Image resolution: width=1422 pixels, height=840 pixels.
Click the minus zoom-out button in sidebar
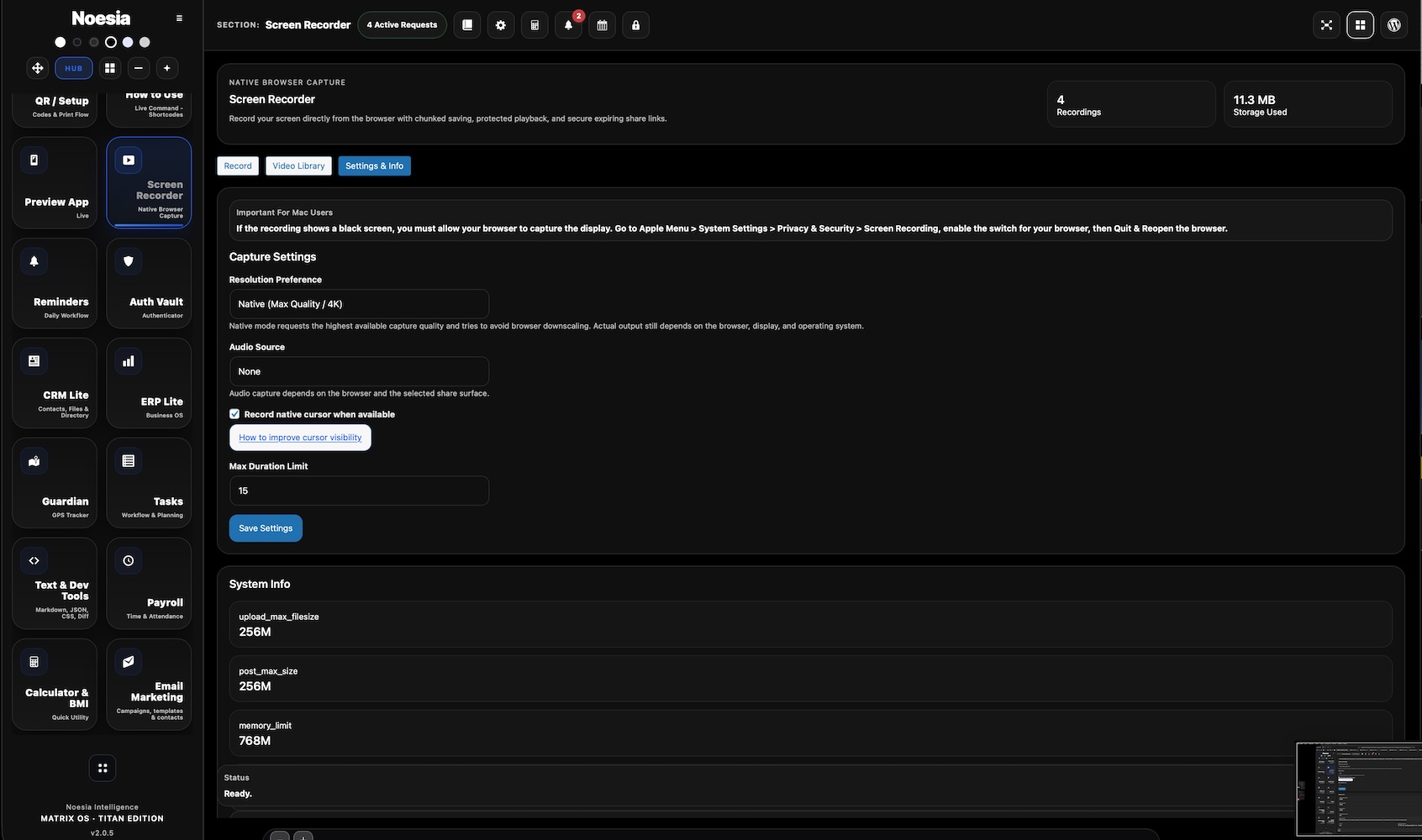coord(139,68)
